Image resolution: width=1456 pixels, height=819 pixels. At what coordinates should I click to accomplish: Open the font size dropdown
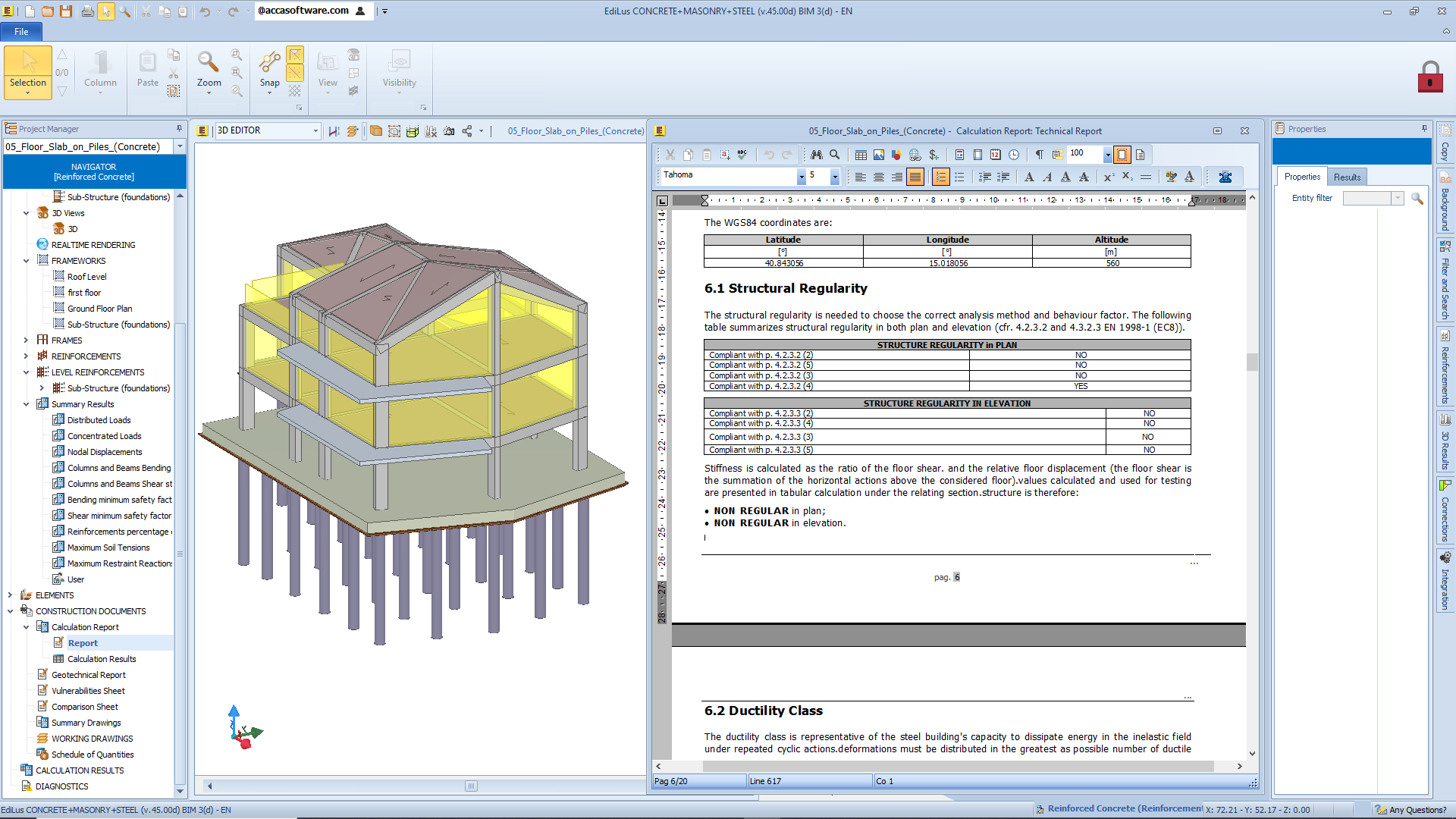(834, 177)
